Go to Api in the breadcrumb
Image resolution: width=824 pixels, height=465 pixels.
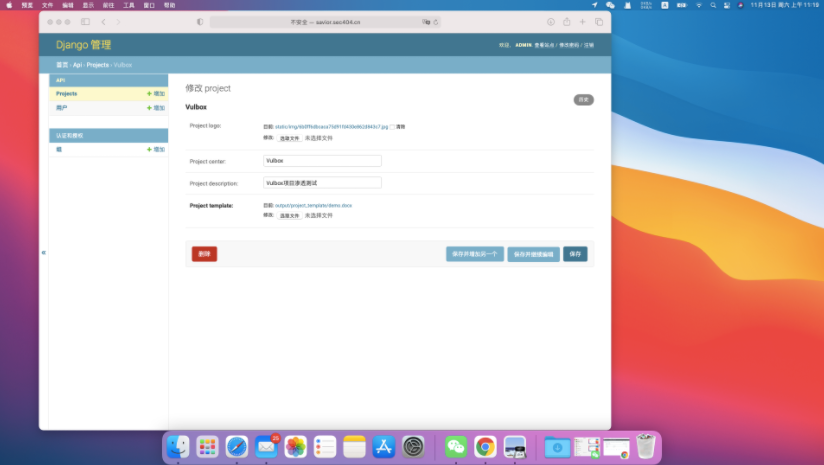click(x=77, y=65)
